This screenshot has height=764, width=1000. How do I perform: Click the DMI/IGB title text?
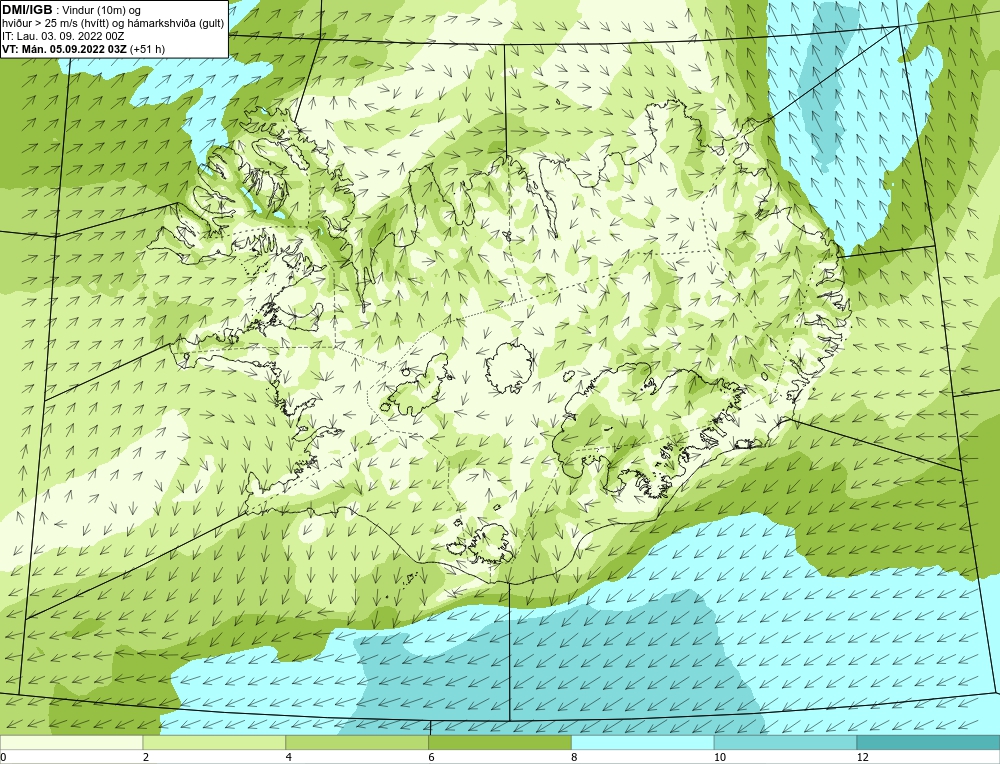pos(27,10)
